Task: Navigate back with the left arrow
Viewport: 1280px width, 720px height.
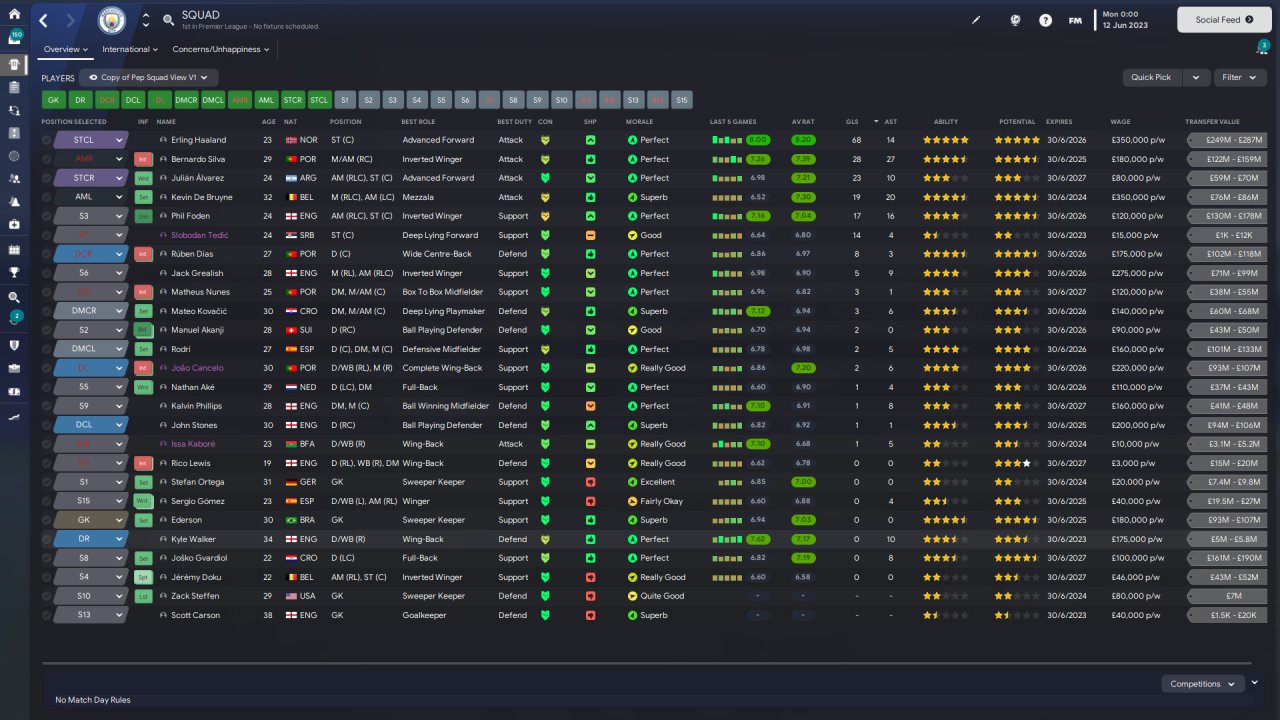Action: (x=44, y=20)
